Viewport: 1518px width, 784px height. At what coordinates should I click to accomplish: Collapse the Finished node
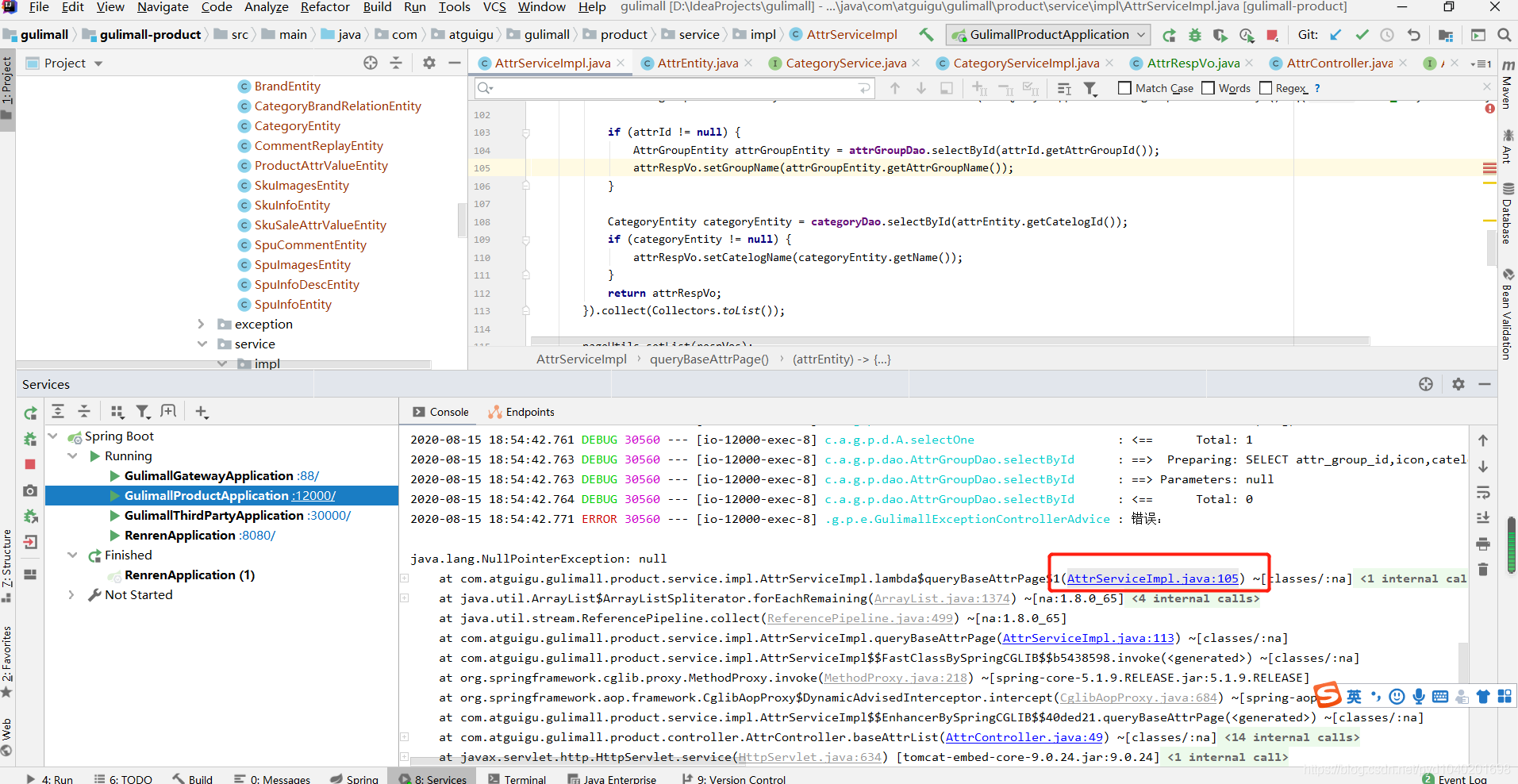(x=72, y=555)
